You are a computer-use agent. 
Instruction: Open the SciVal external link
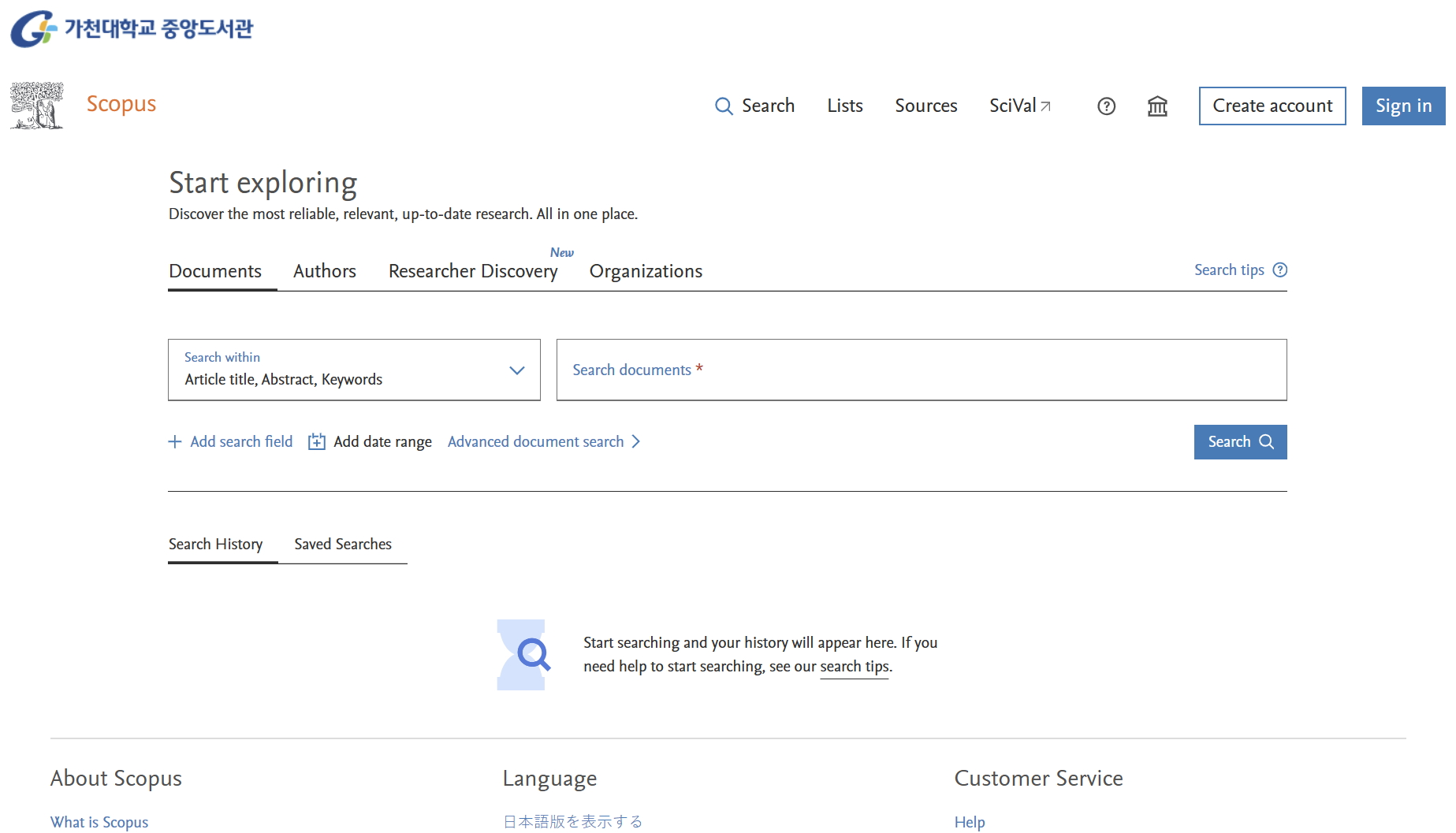[x=1020, y=106]
